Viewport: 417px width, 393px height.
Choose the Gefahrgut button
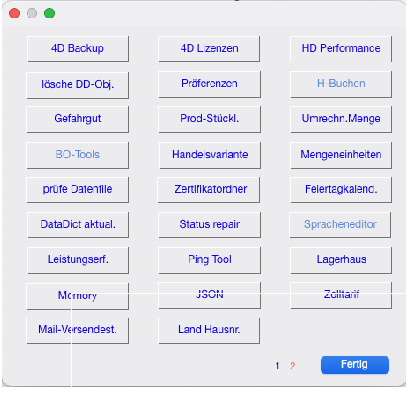pos(78,119)
